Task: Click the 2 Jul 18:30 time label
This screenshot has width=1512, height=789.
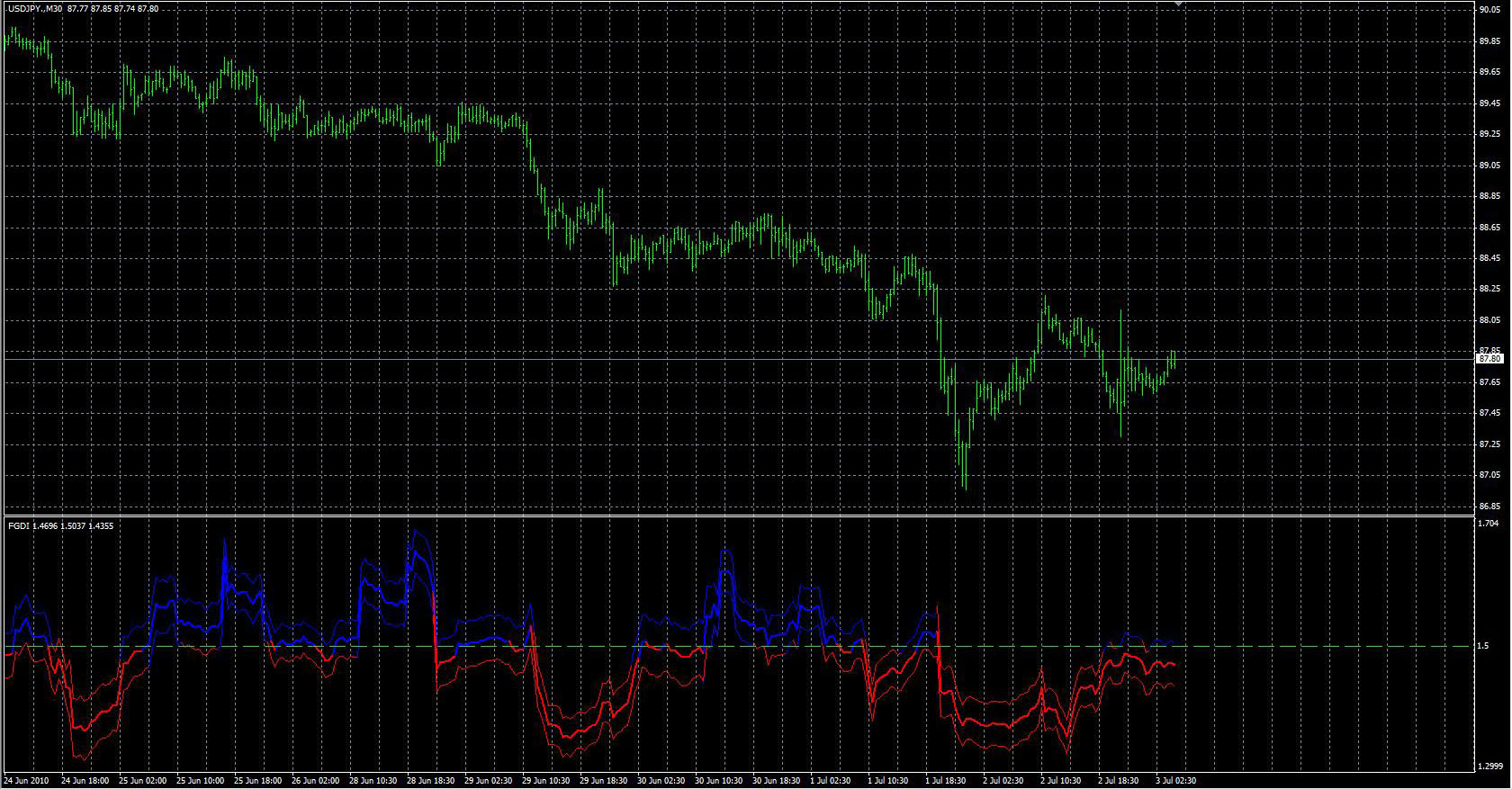Action: 1118,781
